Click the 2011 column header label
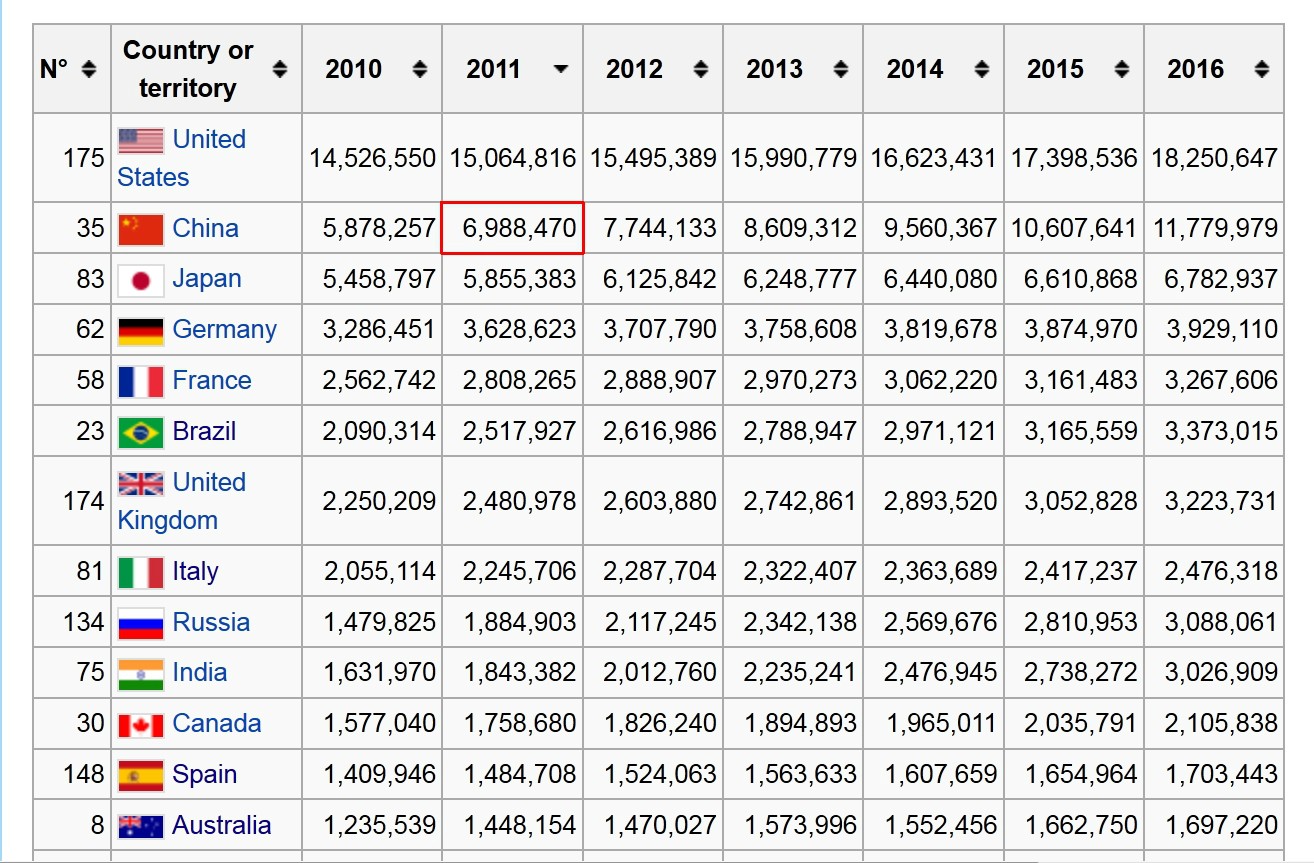Viewport: 1314px width, 863px height. [493, 69]
